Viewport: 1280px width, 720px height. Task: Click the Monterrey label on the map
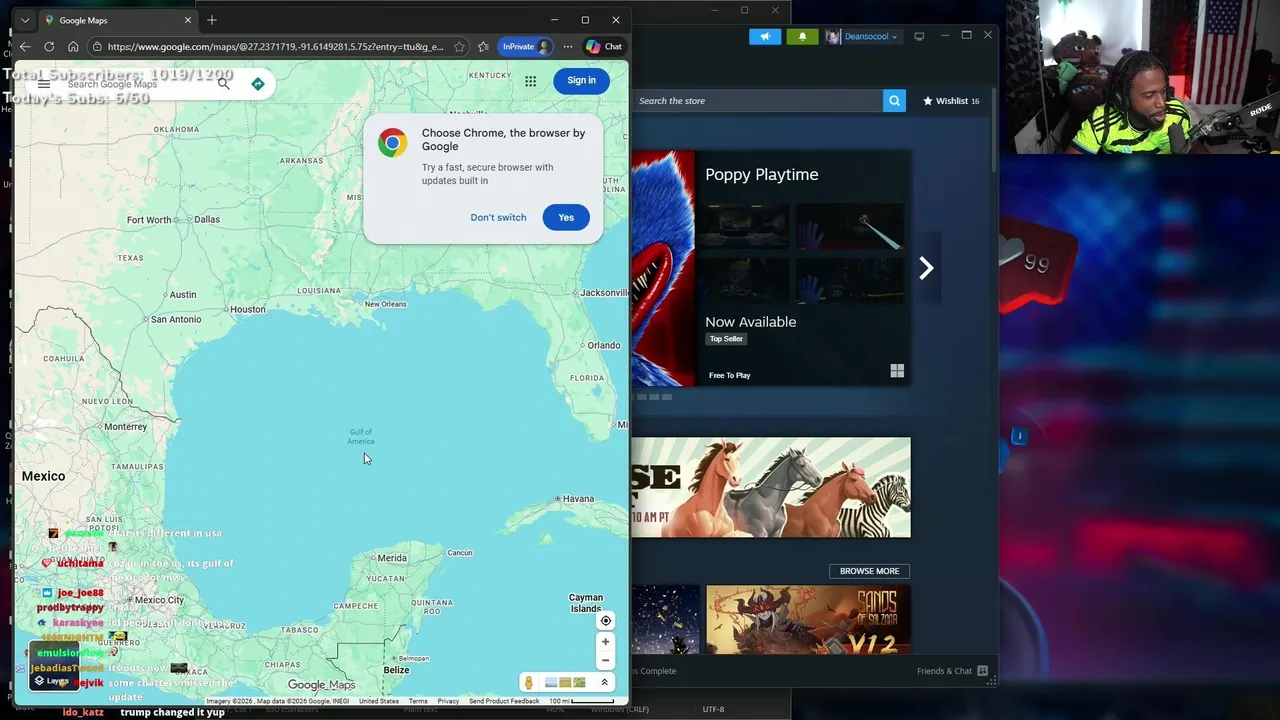click(125, 427)
